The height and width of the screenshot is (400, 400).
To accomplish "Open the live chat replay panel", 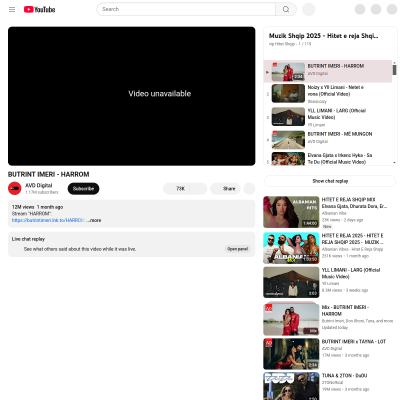I will tap(238, 249).
